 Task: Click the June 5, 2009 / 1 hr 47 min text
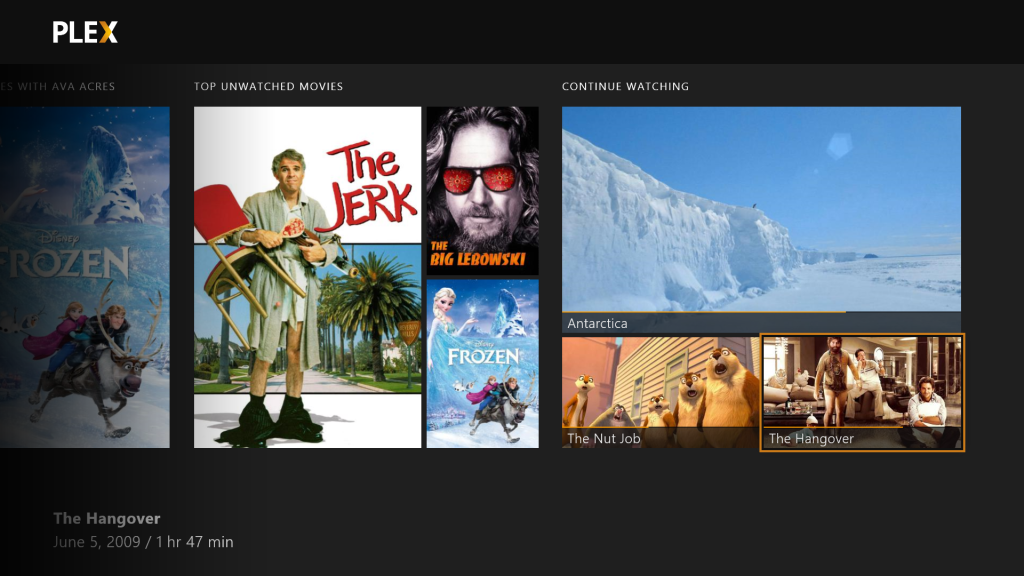[x=143, y=542]
